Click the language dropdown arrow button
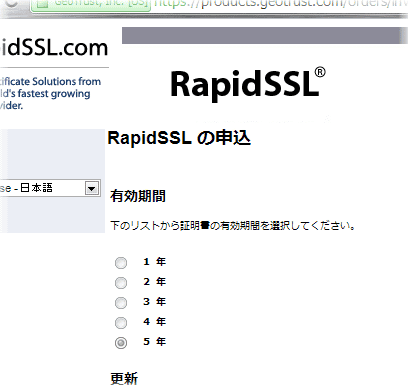The height and width of the screenshot is (390, 408). pyautogui.click(x=92, y=189)
